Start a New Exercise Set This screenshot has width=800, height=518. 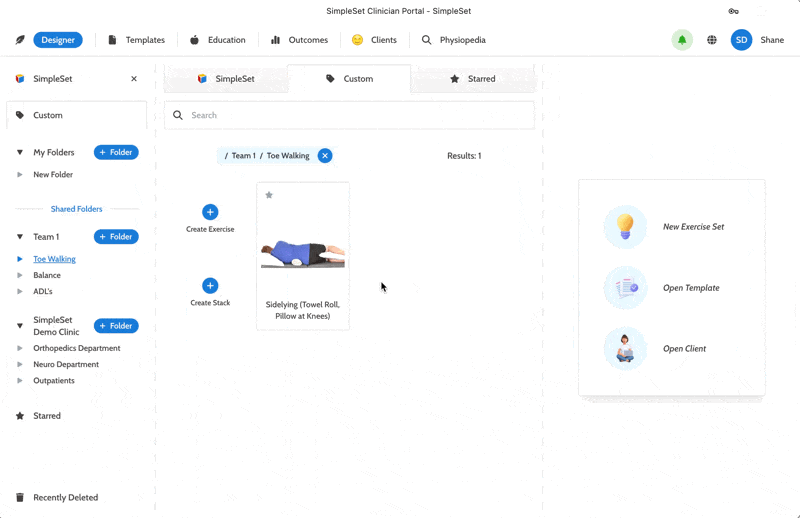[x=693, y=227]
